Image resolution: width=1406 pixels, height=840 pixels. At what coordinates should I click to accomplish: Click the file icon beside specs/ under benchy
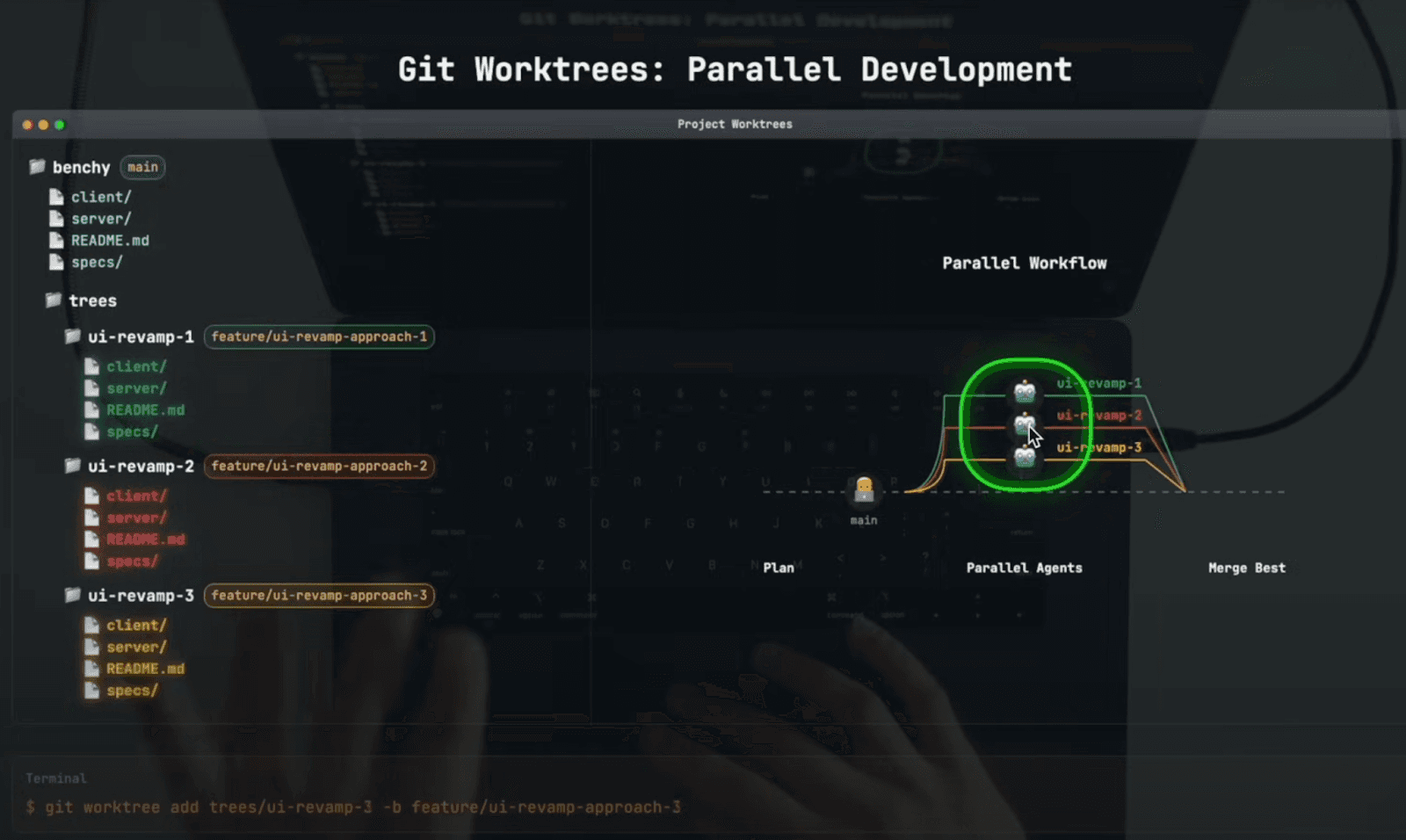(56, 262)
